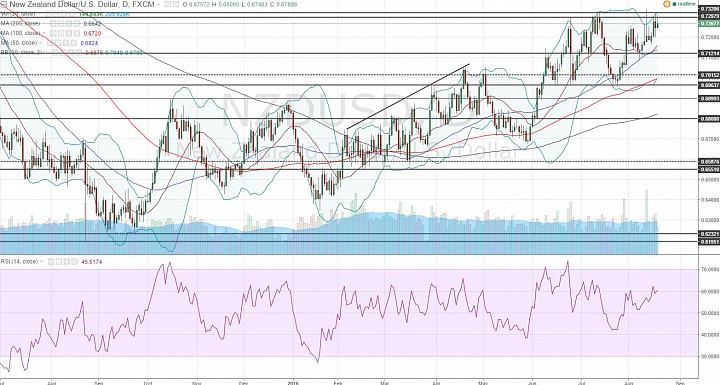Toggle visibility icon of MA (50, close)
Viewport: 720px width, 385px height.
pyautogui.click(x=50, y=43)
